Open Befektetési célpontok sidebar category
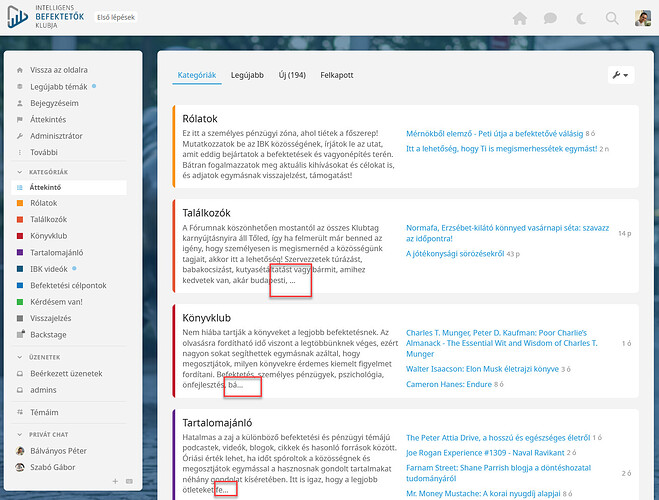Screen dimensions: 659x500 click(69, 285)
